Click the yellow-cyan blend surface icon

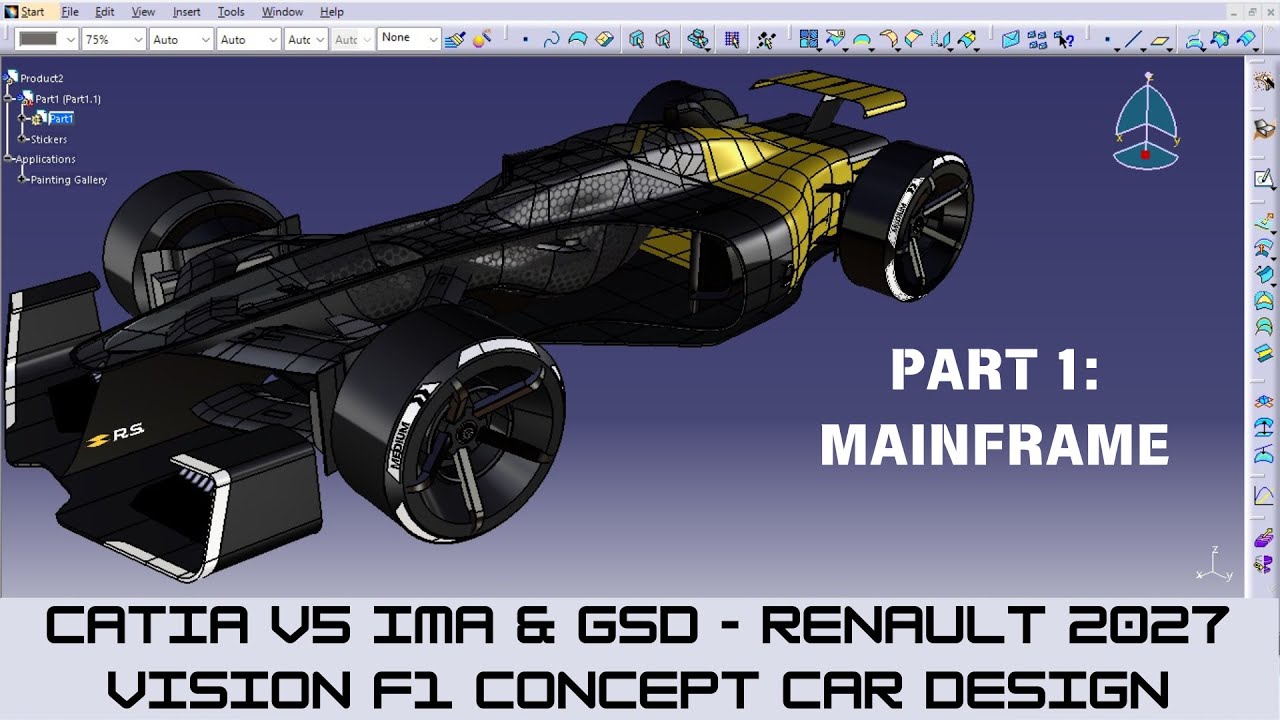pos(913,40)
